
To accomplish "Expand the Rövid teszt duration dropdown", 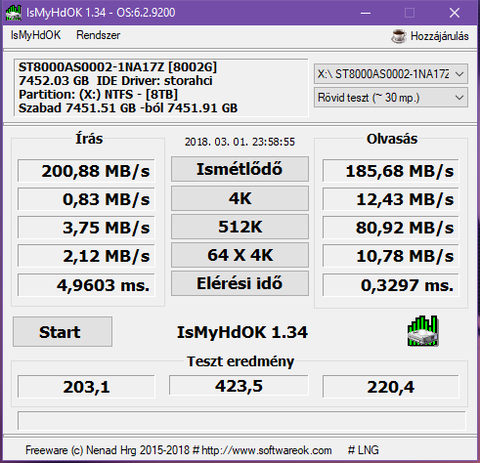I will pyautogui.click(x=391, y=98).
